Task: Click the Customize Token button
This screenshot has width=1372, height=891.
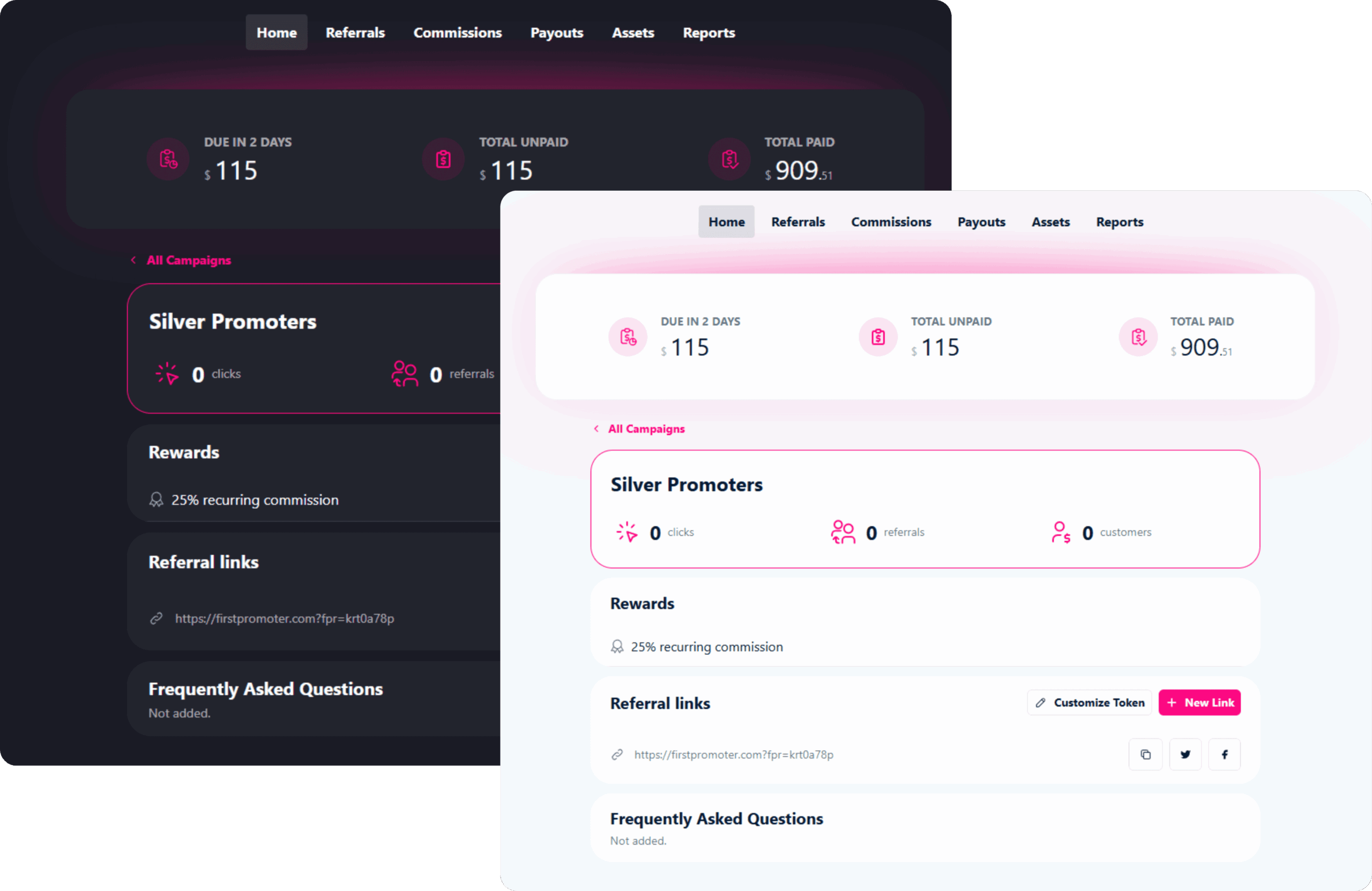Action: (x=1090, y=702)
